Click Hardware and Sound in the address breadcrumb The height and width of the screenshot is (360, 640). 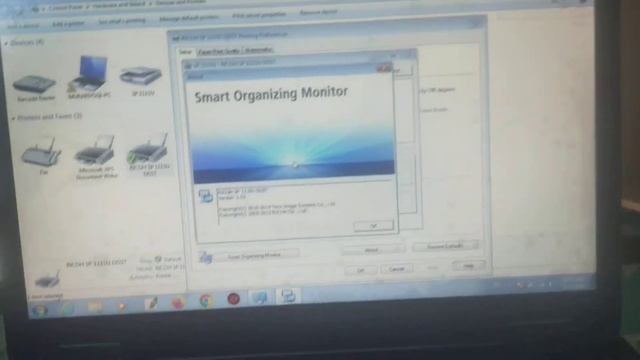[118, 6]
